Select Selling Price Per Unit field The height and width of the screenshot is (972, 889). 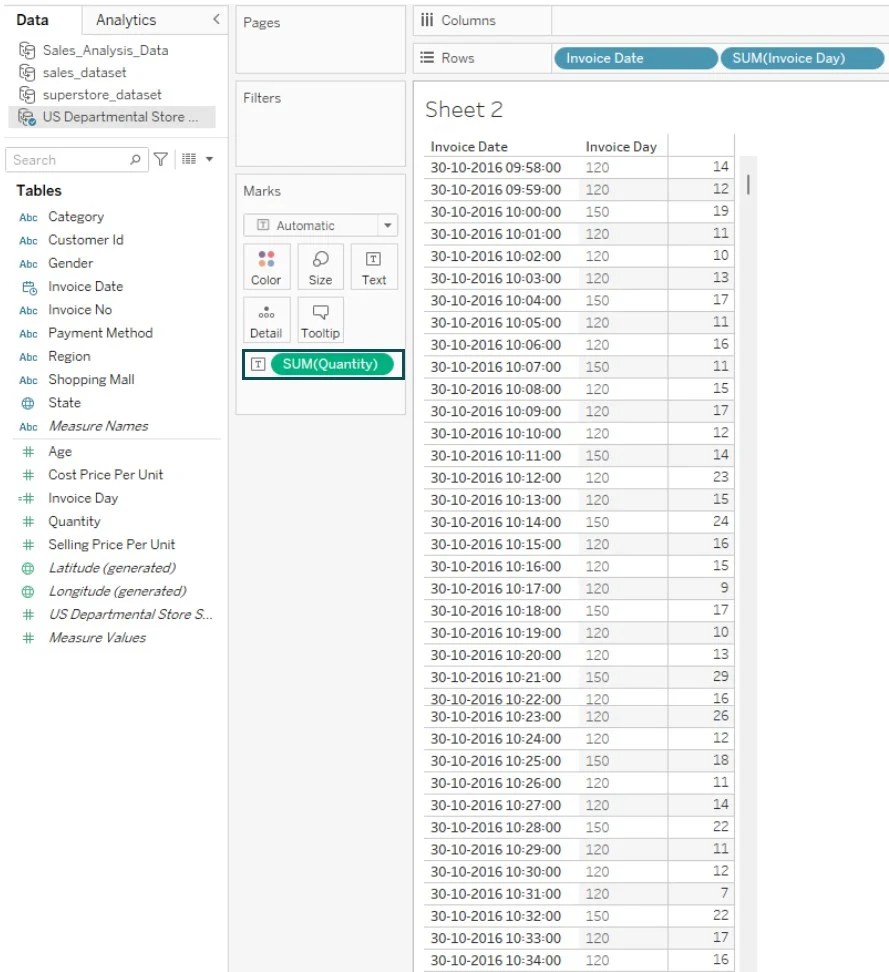tap(112, 545)
